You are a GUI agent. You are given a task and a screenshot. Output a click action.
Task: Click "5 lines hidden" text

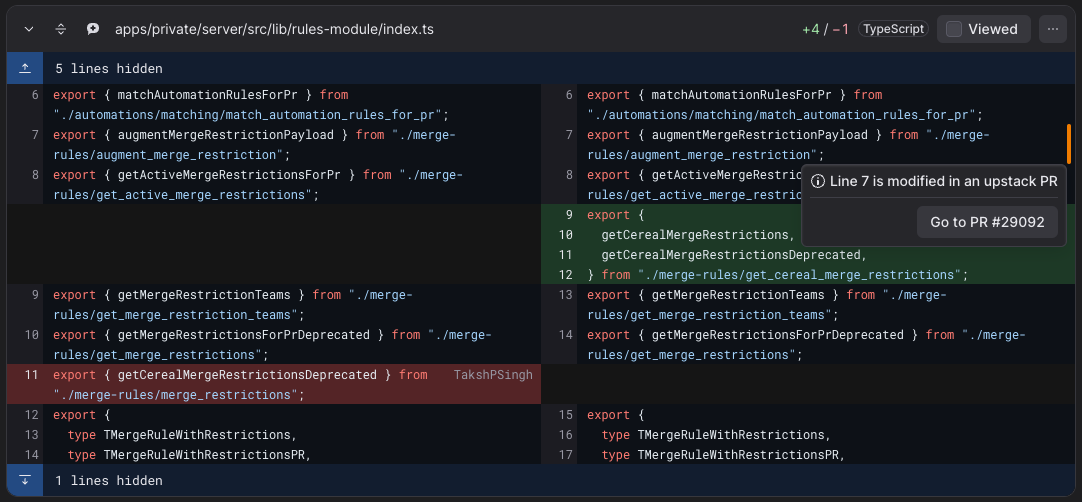(x=108, y=68)
